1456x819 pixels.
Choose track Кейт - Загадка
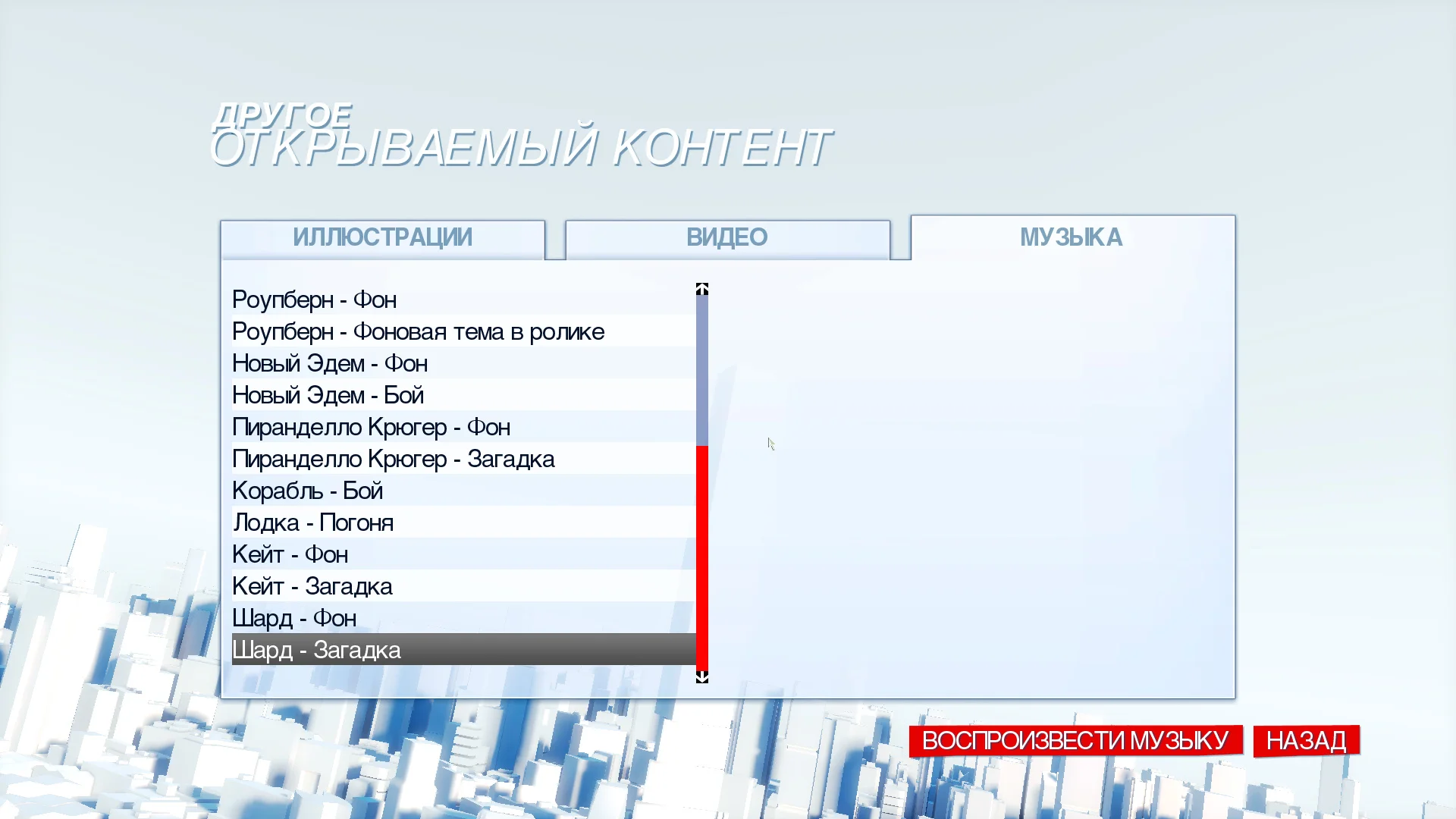463,586
